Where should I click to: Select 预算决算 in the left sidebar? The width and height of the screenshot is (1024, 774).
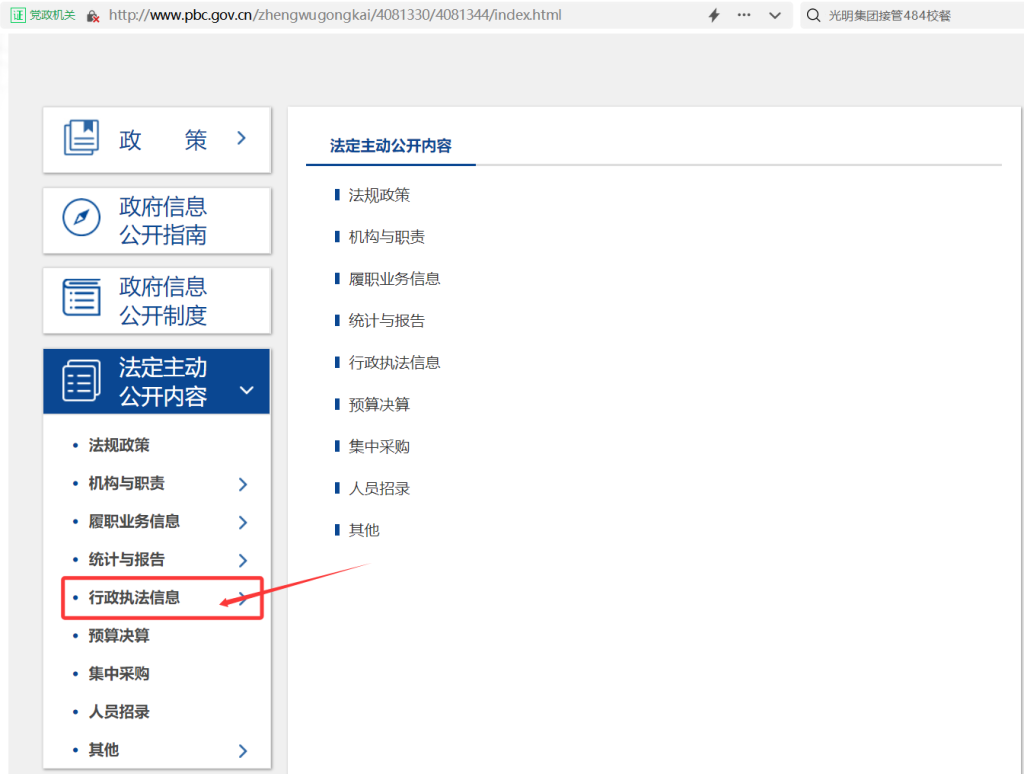pyautogui.click(x=119, y=636)
